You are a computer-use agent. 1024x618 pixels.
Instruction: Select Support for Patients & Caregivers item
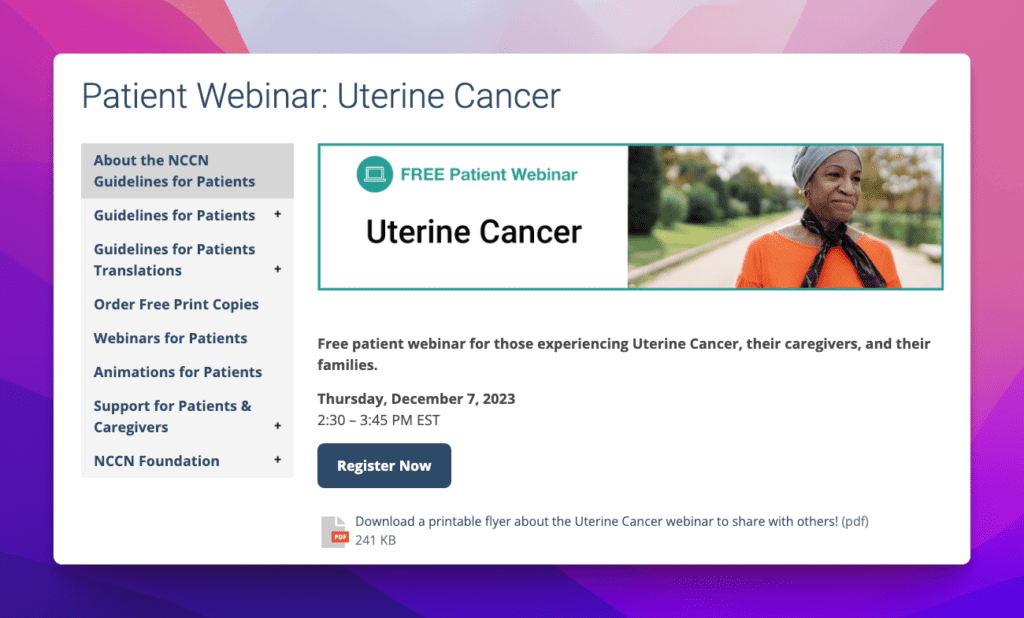(172, 416)
